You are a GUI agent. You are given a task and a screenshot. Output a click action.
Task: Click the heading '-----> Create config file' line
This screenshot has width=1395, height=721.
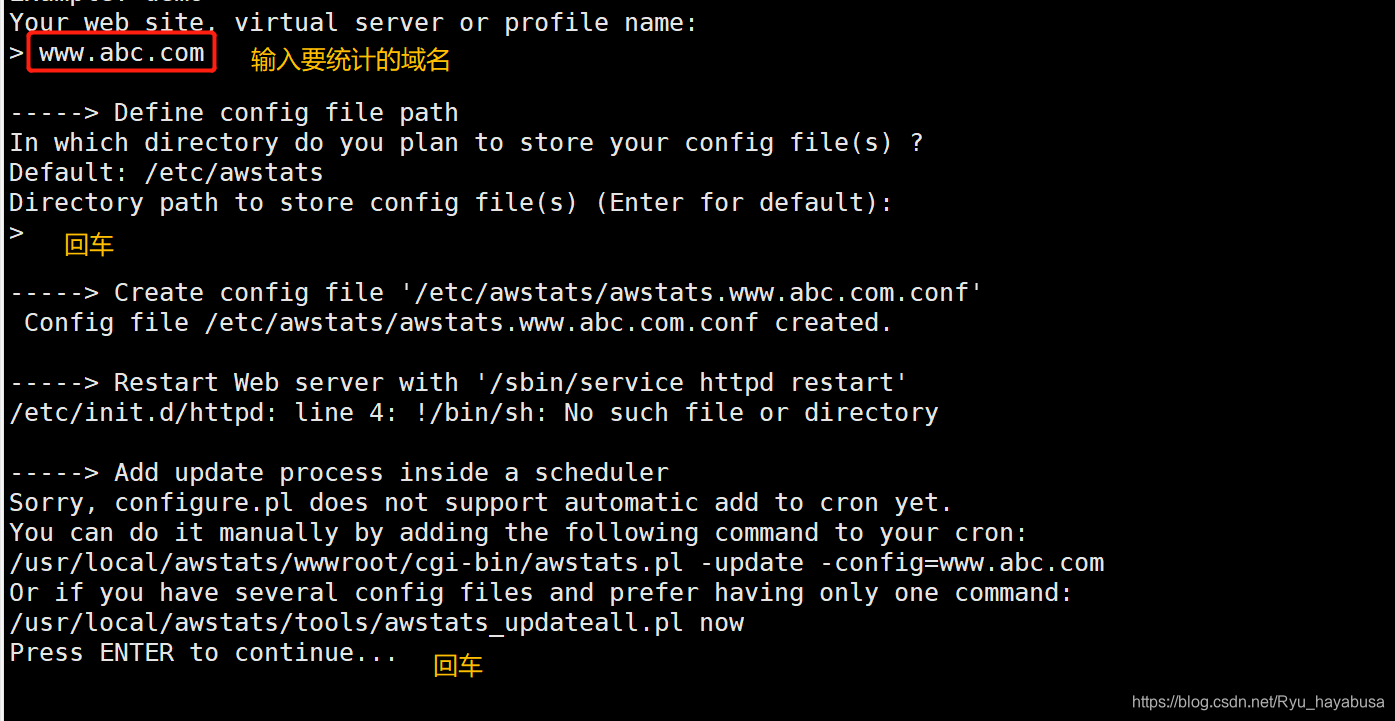pos(496,293)
